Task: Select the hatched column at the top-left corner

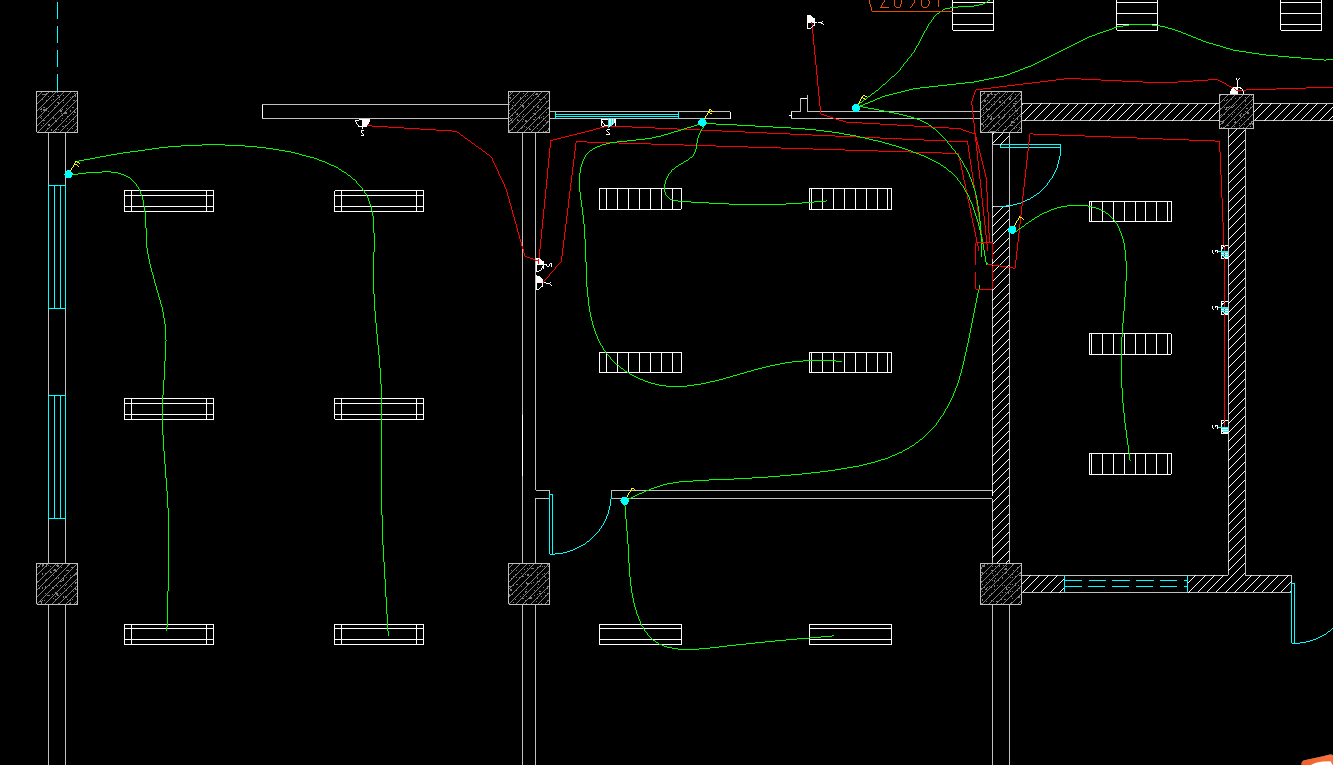Action: (57, 112)
